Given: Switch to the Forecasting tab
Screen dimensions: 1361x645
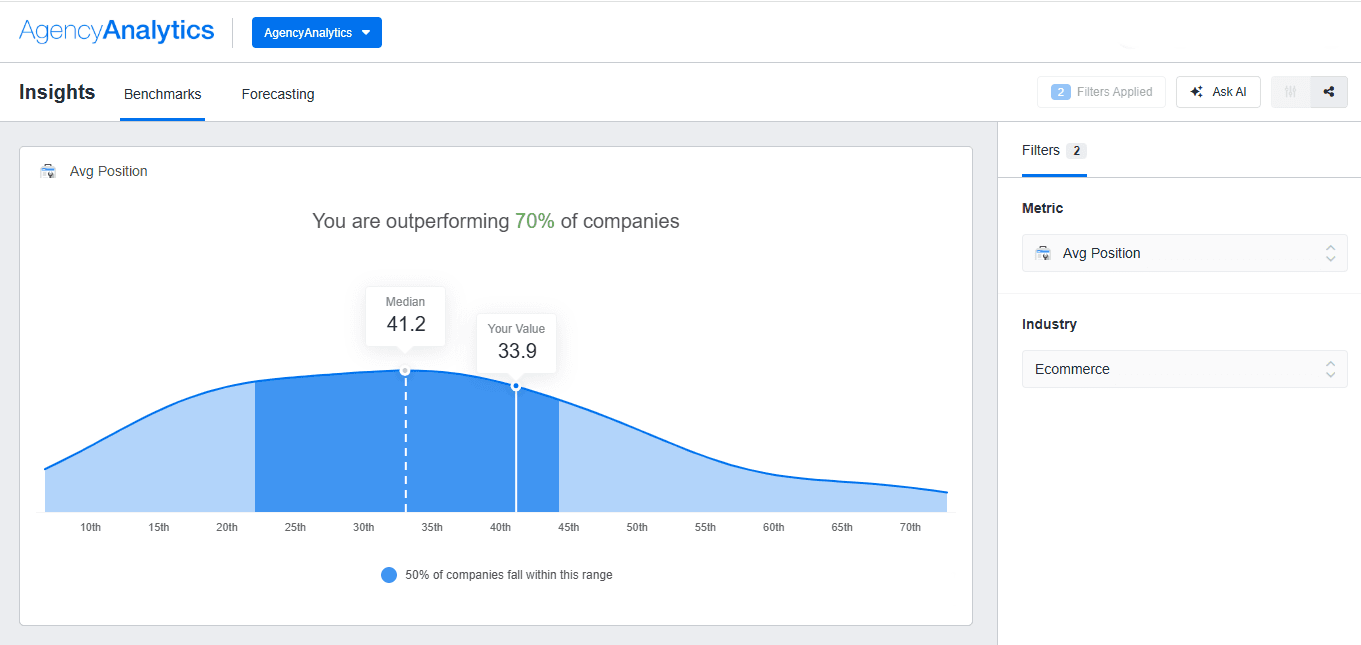Looking at the screenshot, I should 278,94.
